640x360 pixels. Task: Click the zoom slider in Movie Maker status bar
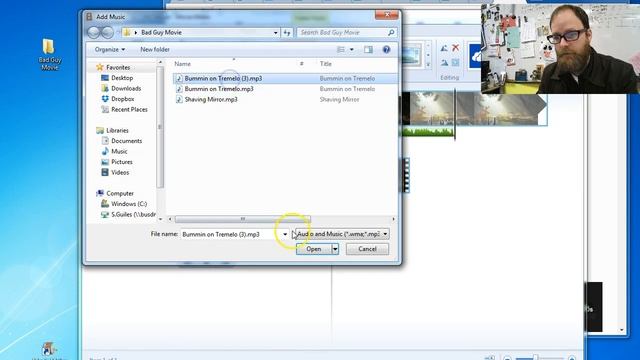535,358
